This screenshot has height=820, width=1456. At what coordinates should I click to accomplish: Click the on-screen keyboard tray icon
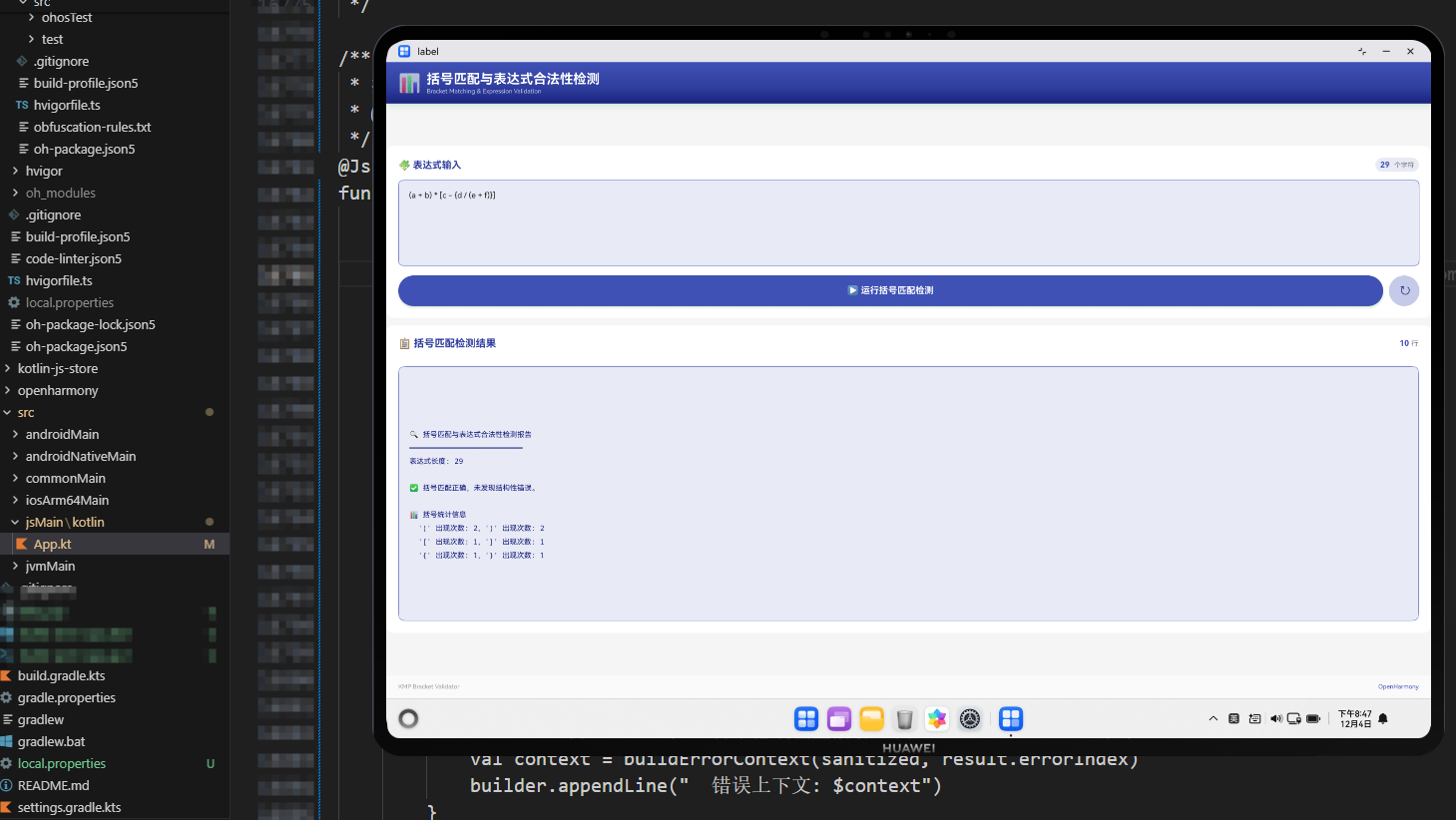(x=1254, y=718)
